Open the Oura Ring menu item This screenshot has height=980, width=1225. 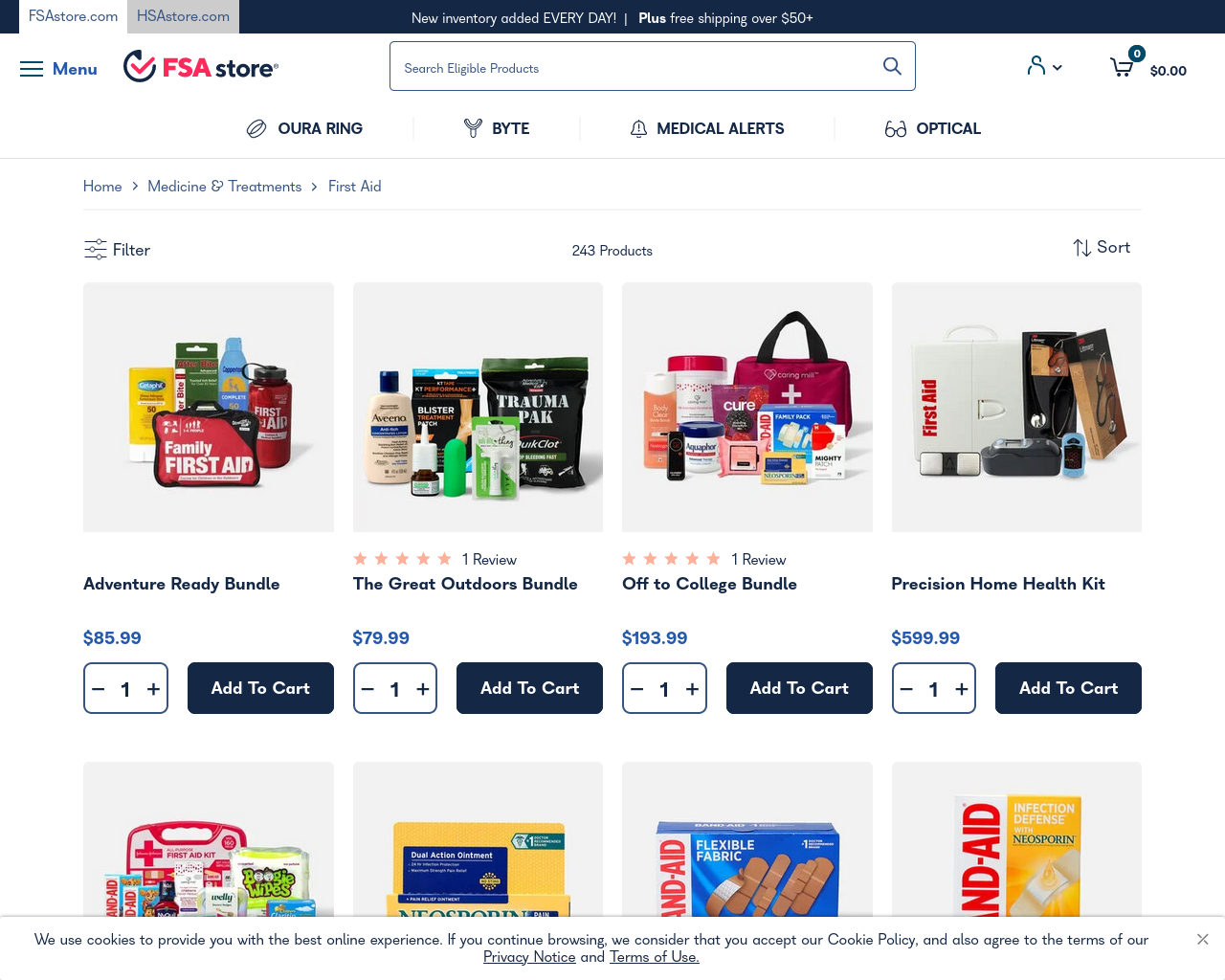tap(304, 128)
